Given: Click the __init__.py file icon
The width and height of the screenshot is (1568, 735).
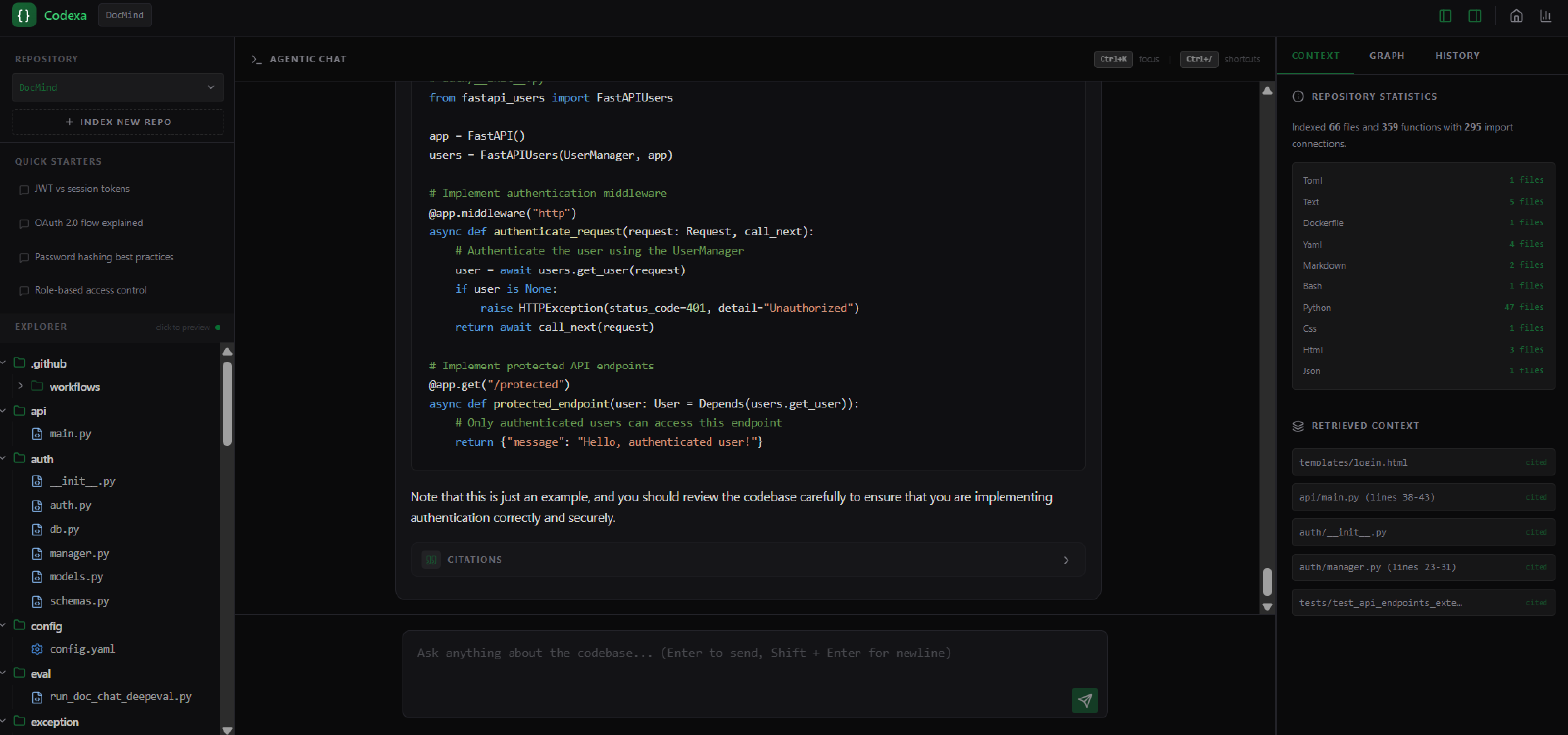Looking at the screenshot, I should point(37,481).
